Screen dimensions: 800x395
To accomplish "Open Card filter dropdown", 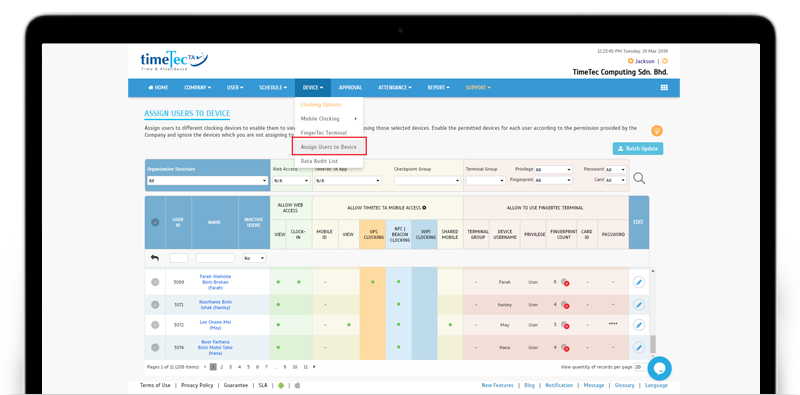I will (616, 180).
